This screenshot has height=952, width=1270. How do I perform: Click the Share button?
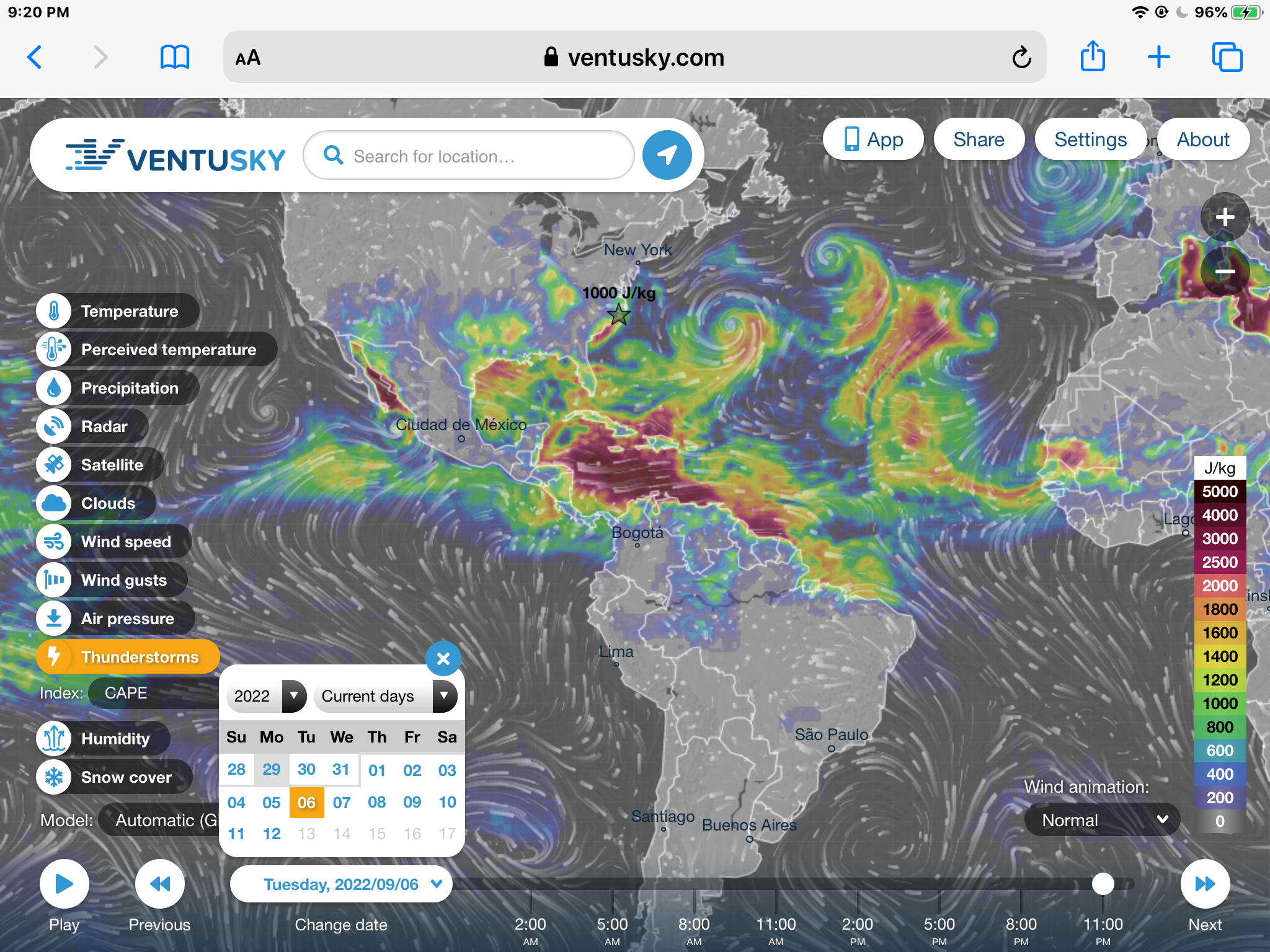click(979, 139)
